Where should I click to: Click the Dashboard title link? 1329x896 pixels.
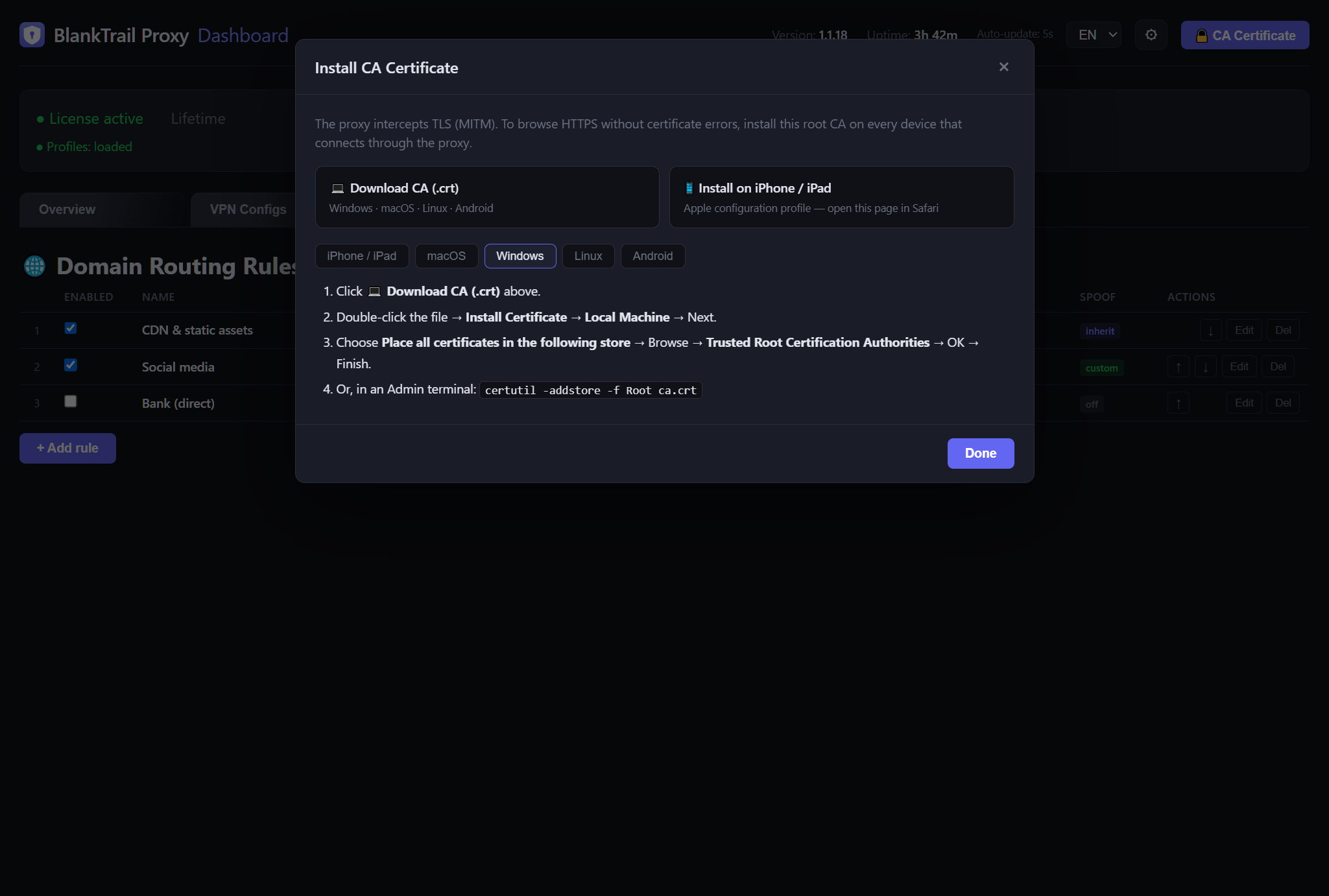[243, 35]
